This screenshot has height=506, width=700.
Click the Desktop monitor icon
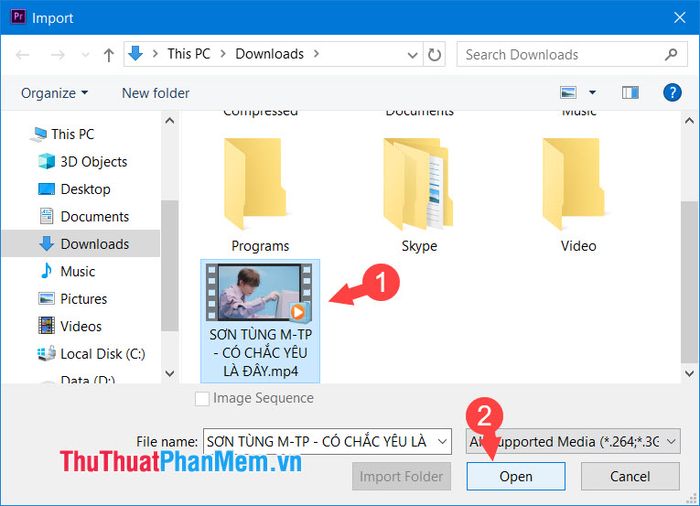[46, 189]
